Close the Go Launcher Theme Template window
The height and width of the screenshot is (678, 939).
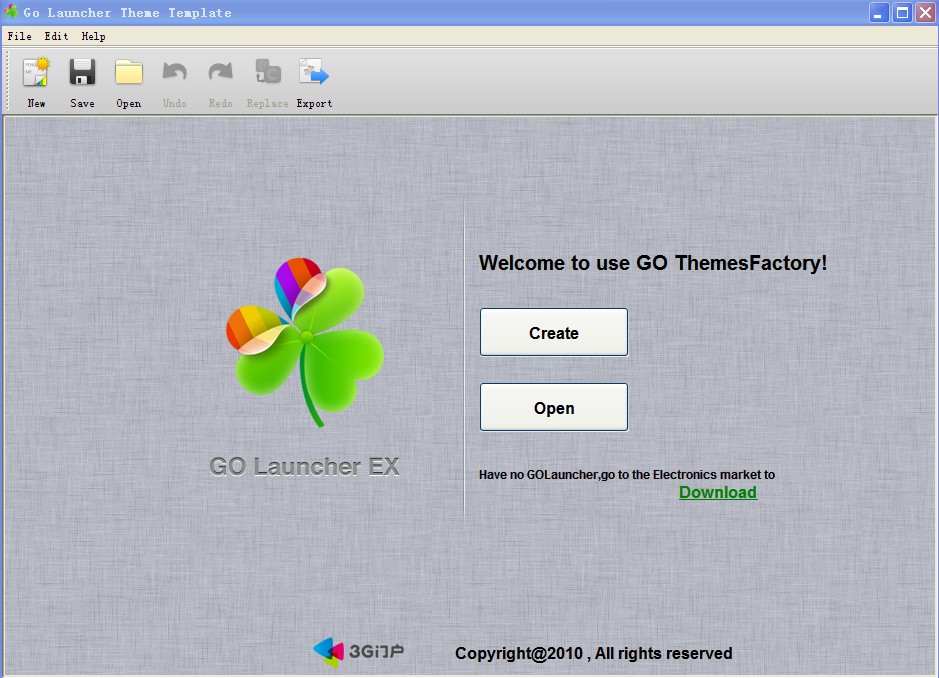[x=925, y=13]
